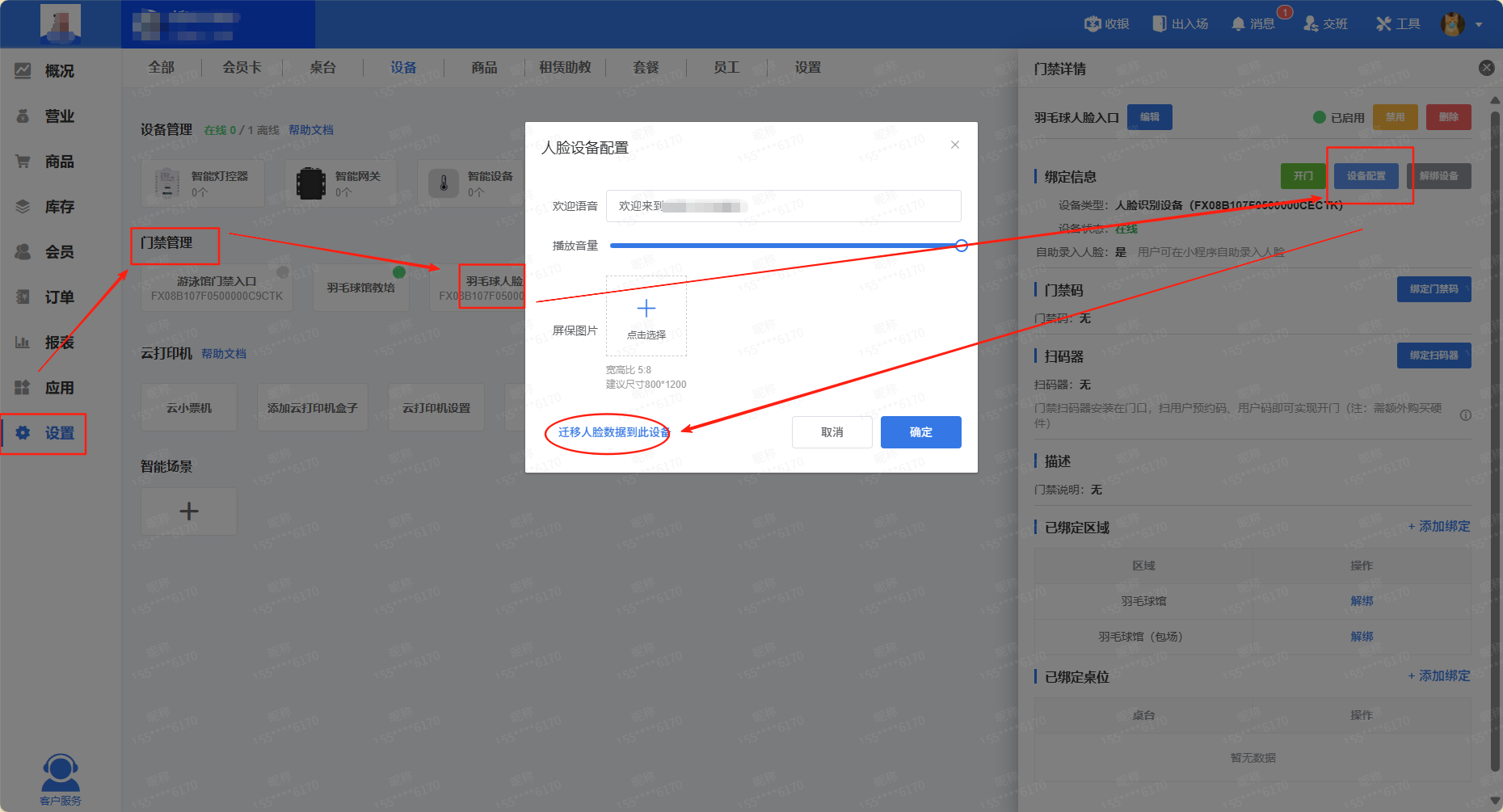This screenshot has width=1503, height=812.
Task: Click the green 开门 button
Action: pyautogui.click(x=1303, y=176)
